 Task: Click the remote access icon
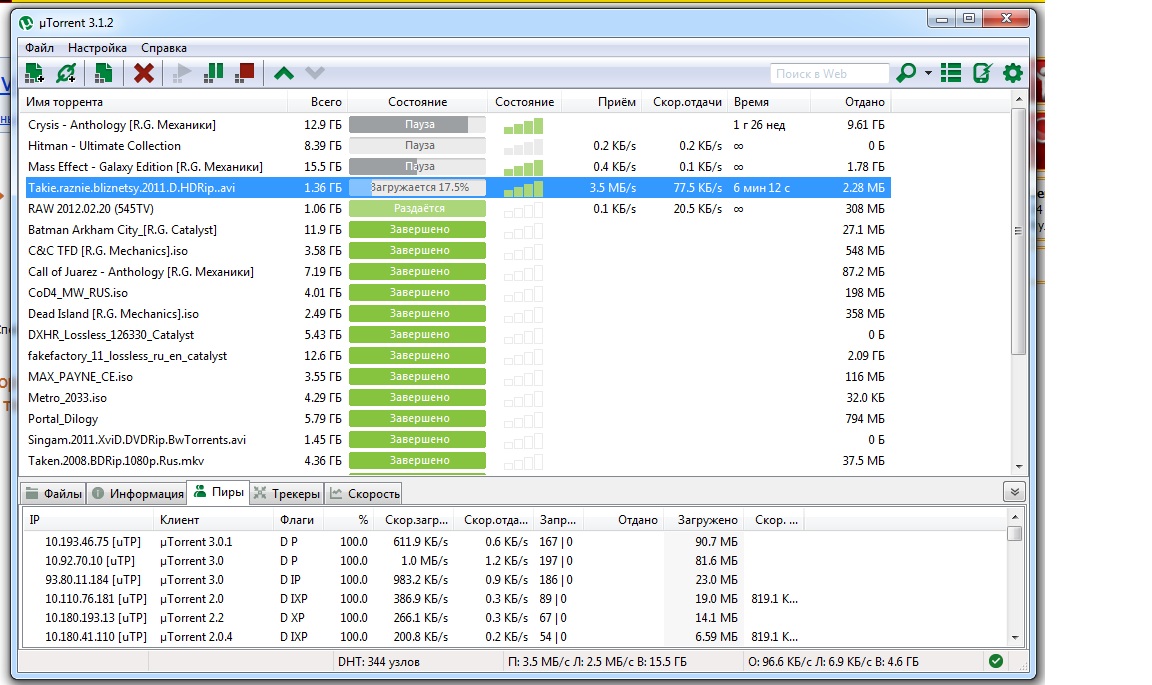pyautogui.click(x=982, y=73)
